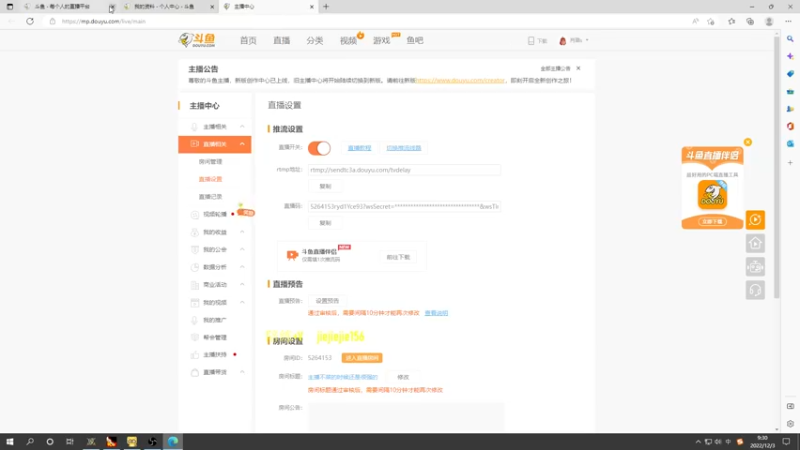Viewport: 800px width, 450px height.
Task: Close the 斗鱼直播伴侣 floating ad
Action: point(747,142)
